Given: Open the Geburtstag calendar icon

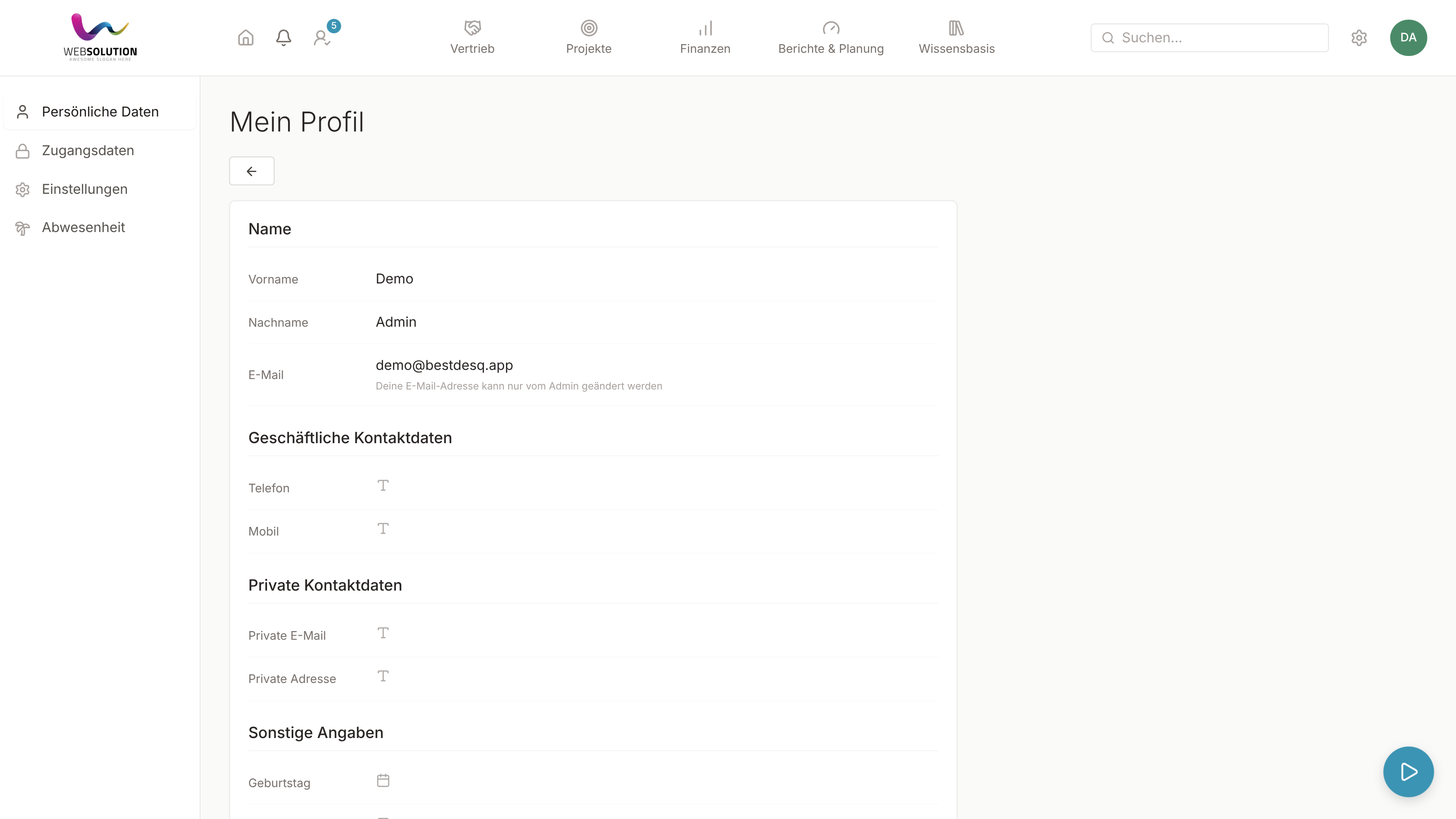Looking at the screenshot, I should [383, 781].
